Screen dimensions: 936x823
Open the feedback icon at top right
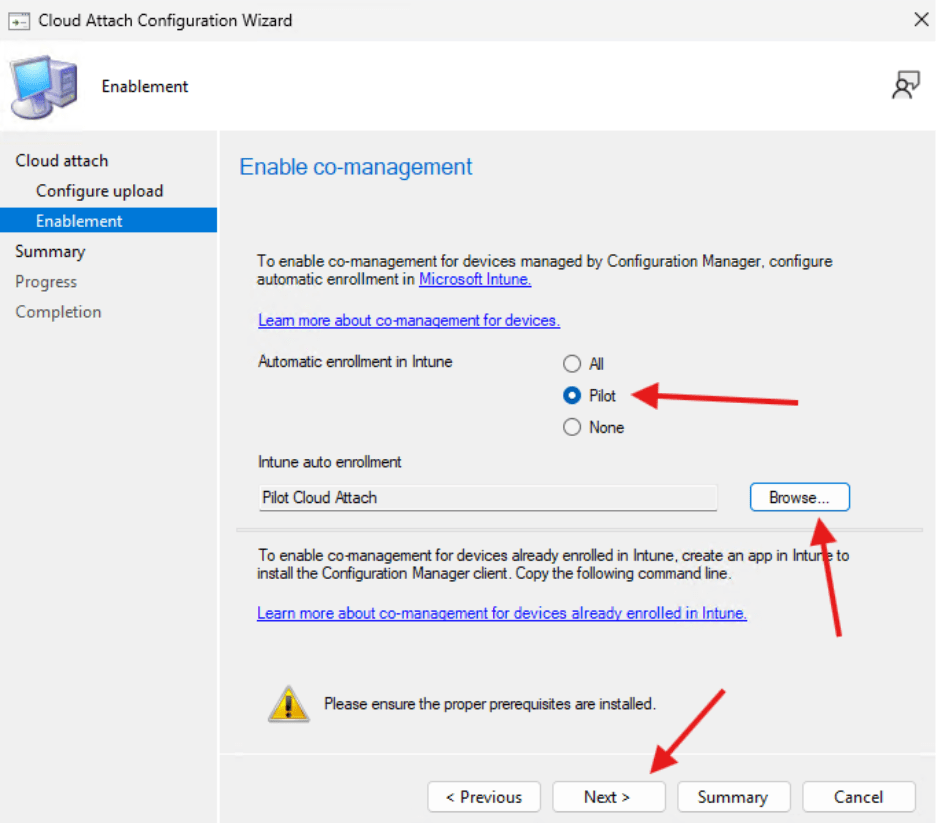906,85
